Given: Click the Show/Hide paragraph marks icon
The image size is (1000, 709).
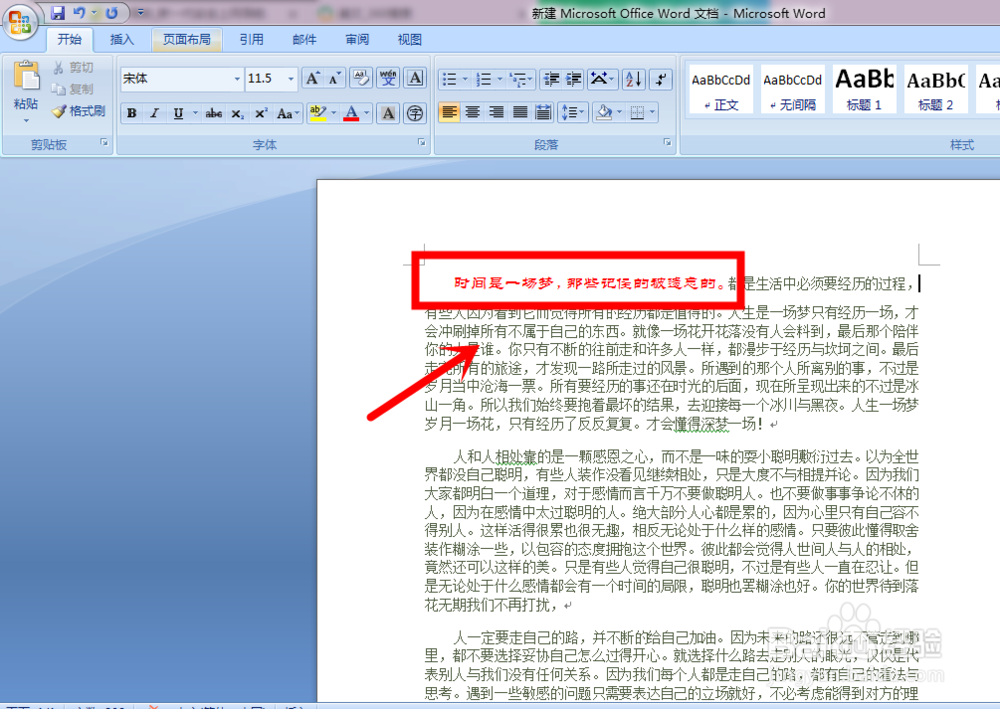Looking at the screenshot, I should click(661, 80).
